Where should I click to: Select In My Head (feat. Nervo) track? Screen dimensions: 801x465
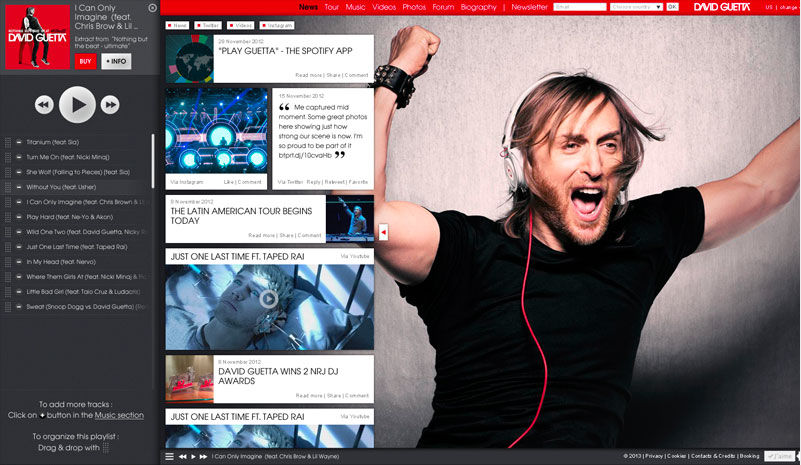click(x=61, y=262)
